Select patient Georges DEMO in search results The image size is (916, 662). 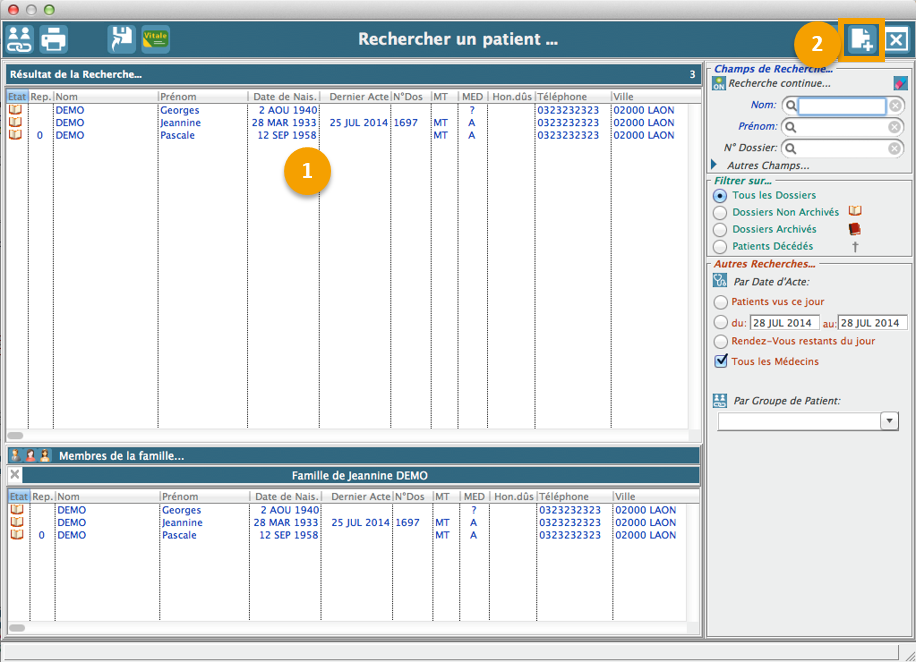tap(178, 110)
